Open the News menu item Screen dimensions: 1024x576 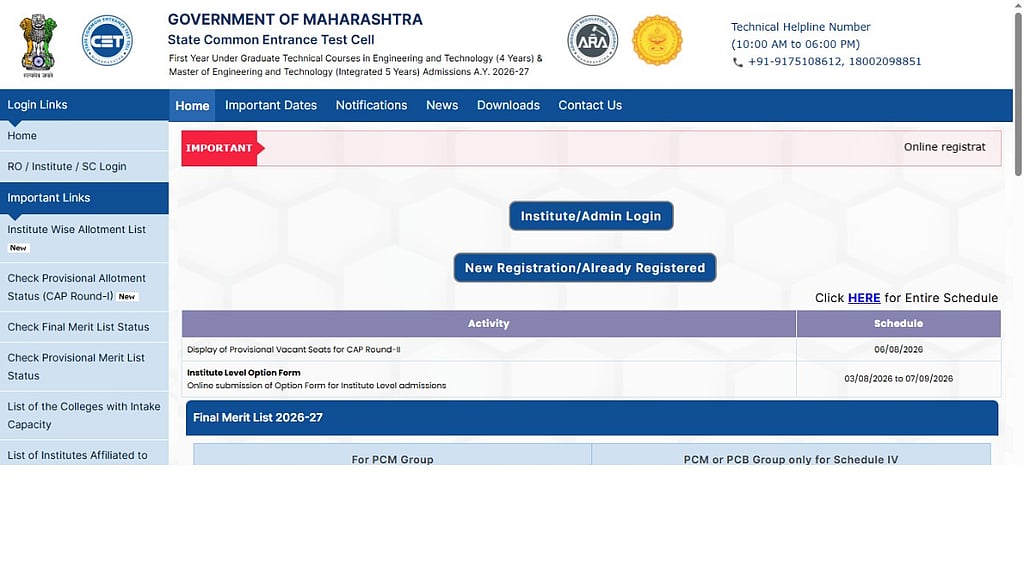tap(442, 105)
